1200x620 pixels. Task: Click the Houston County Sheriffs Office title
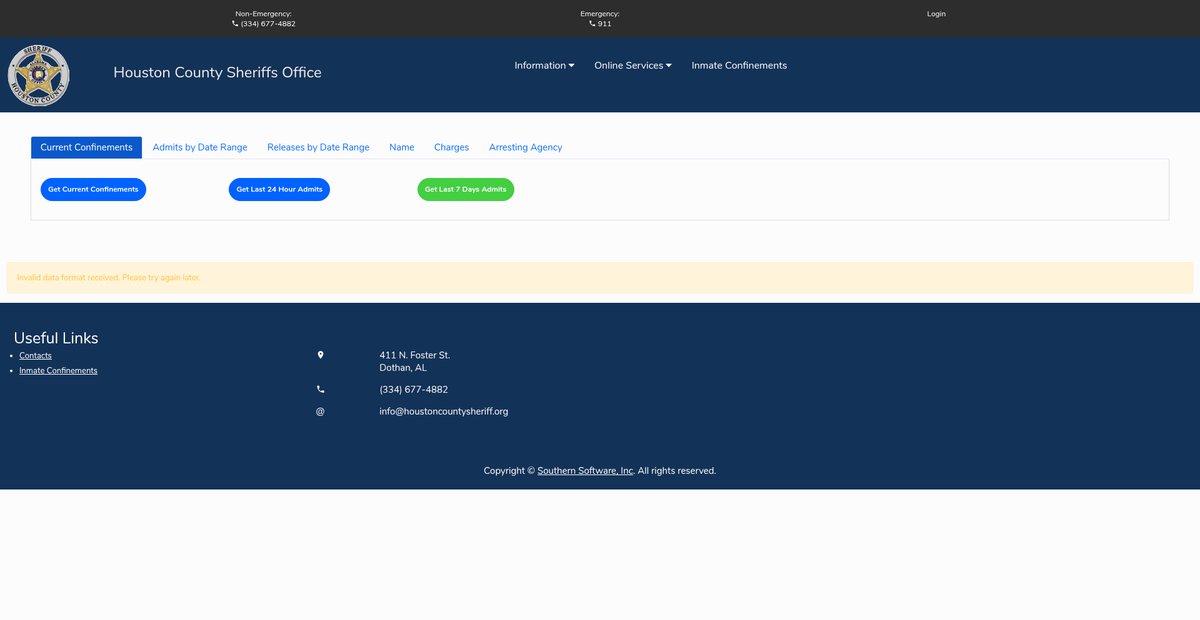click(x=217, y=73)
